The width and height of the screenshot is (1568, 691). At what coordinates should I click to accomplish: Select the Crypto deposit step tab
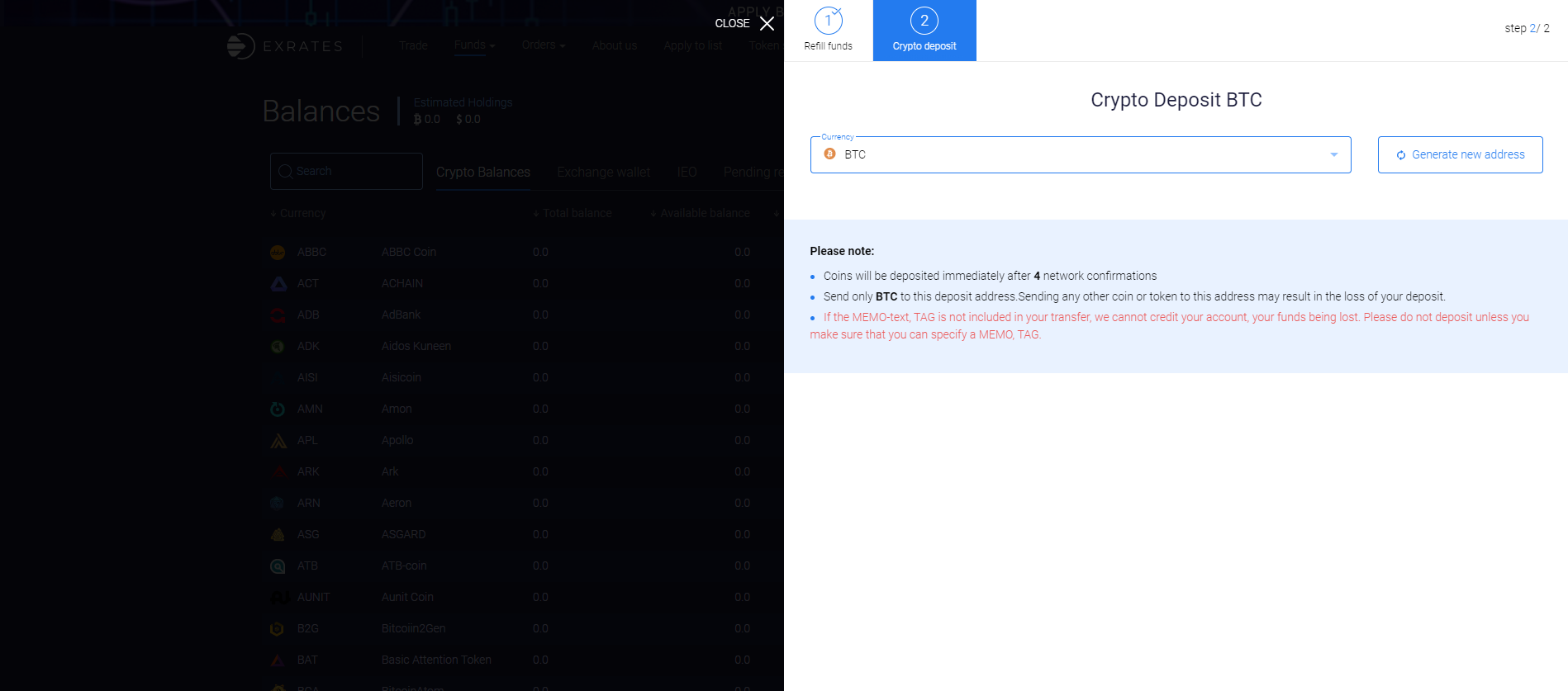(924, 31)
